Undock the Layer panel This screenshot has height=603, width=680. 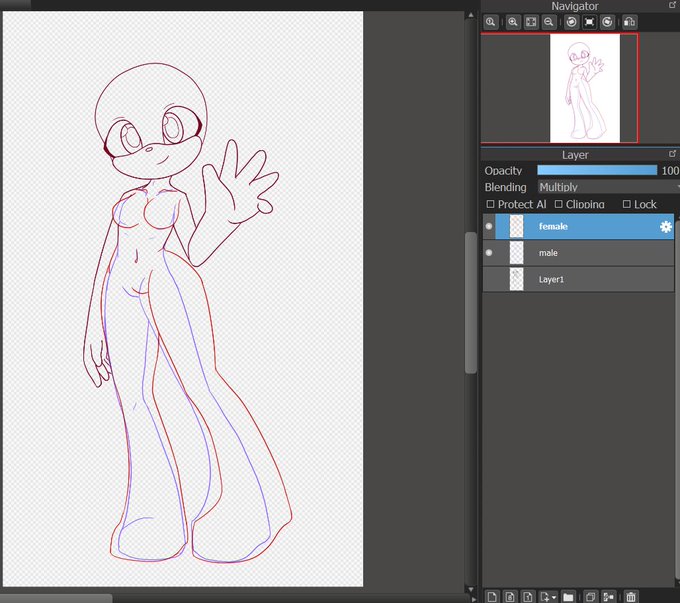pyautogui.click(x=673, y=154)
